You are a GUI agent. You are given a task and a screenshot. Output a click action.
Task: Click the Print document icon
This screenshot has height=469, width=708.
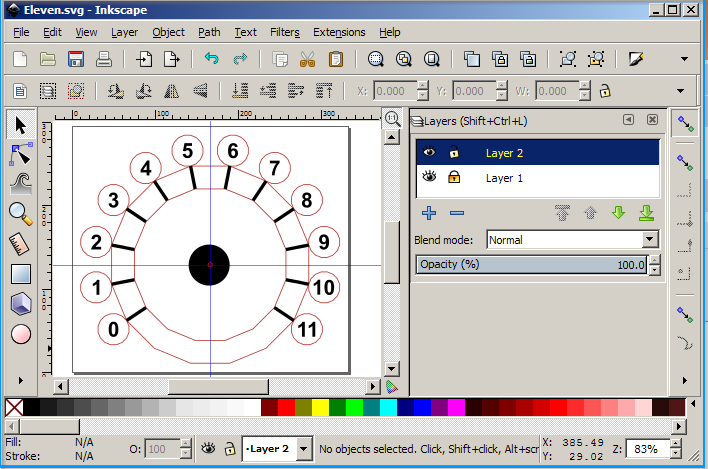103,59
